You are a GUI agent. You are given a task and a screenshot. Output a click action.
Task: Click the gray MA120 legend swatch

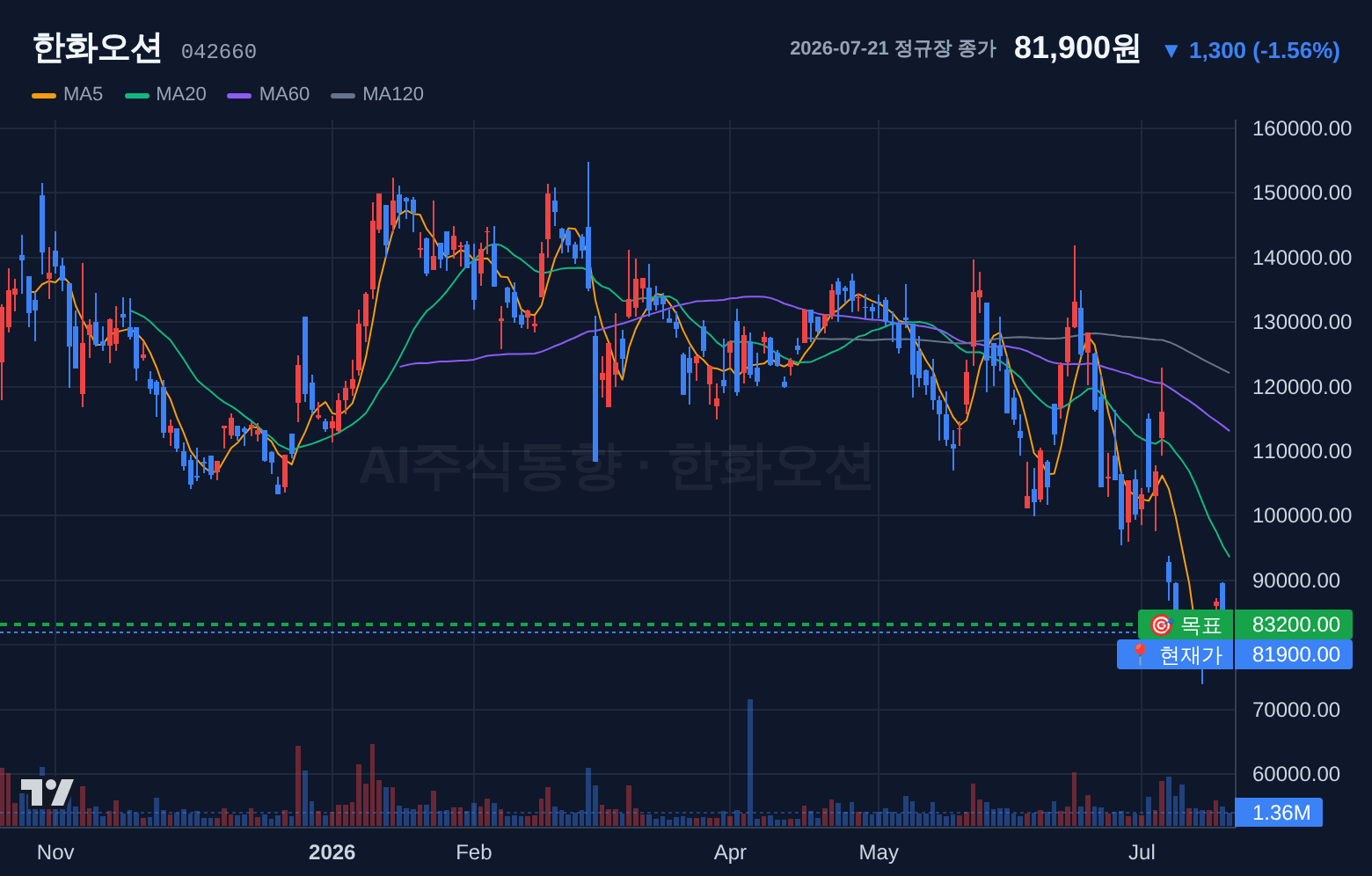[x=343, y=95]
